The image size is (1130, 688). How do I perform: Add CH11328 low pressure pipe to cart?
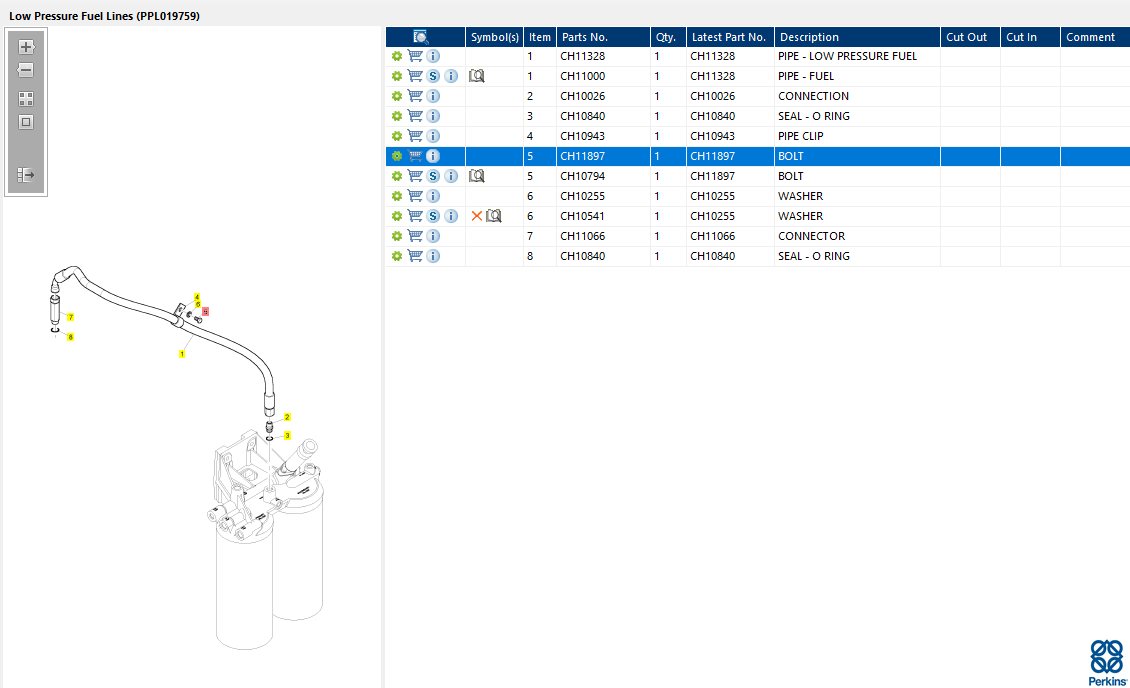[x=415, y=56]
